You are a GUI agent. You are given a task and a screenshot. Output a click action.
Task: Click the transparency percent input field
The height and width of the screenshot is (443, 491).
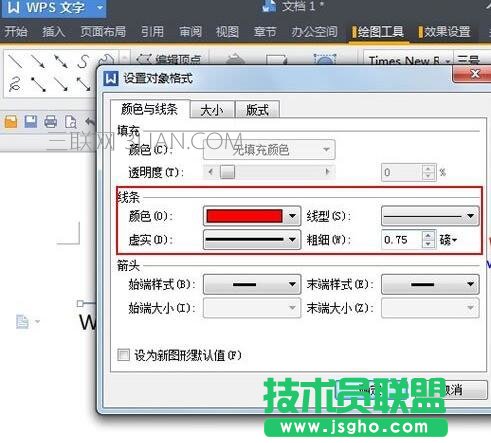[x=401, y=172]
